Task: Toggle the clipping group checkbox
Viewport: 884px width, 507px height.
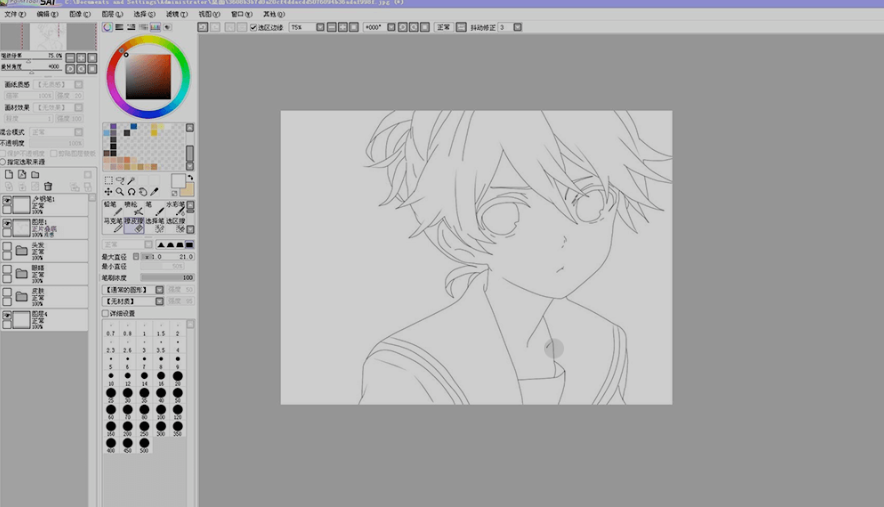Action: point(54,153)
